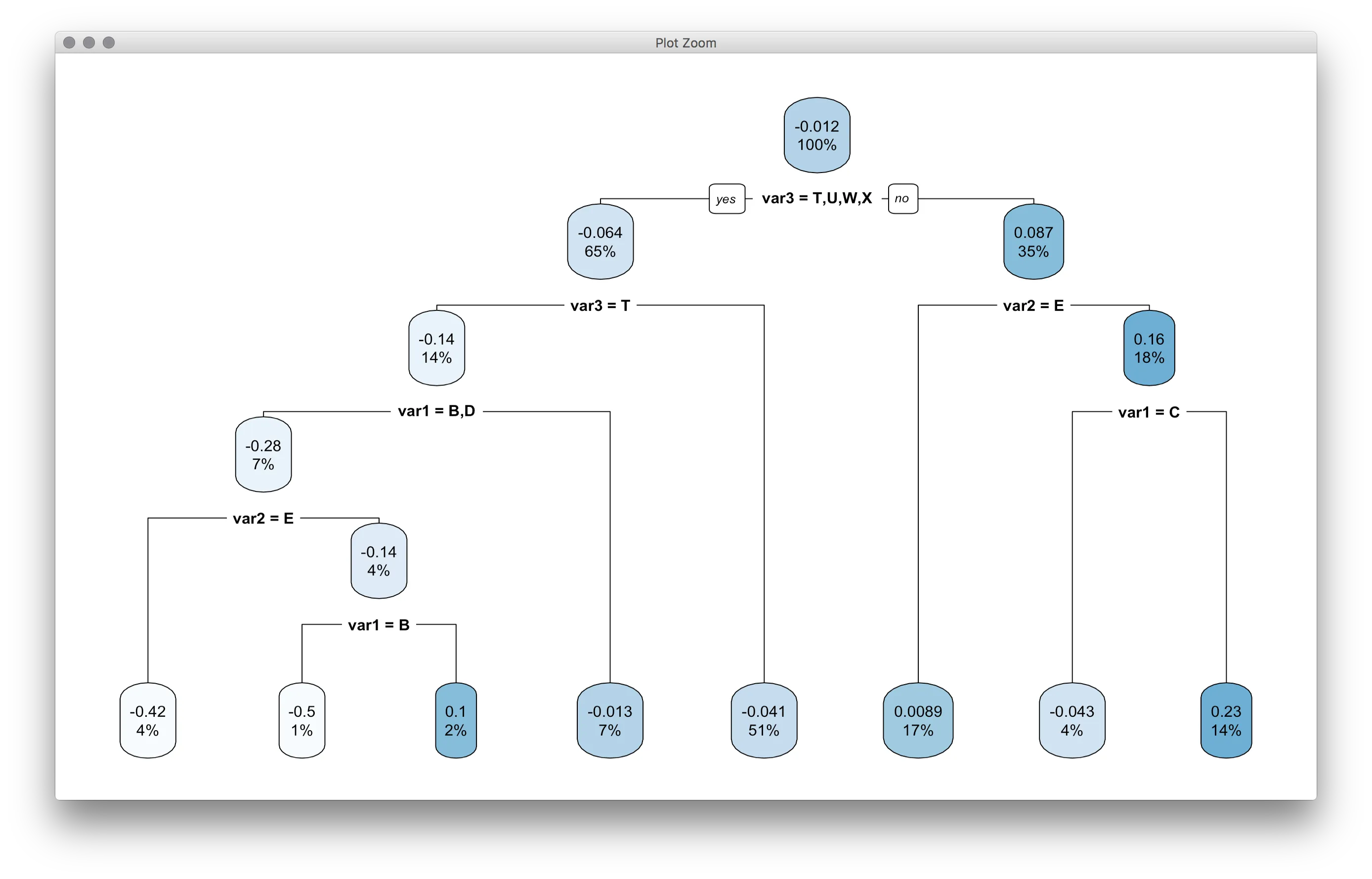Viewport: 1372px width, 879px height.
Task: Select the node showing 0.087 35%
Action: [x=1033, y=241]
